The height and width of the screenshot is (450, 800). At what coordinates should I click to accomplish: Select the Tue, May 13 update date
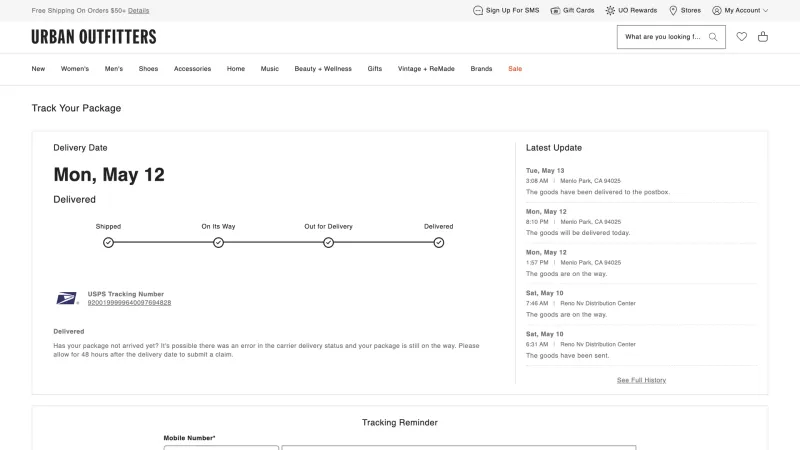click(545, 170)
